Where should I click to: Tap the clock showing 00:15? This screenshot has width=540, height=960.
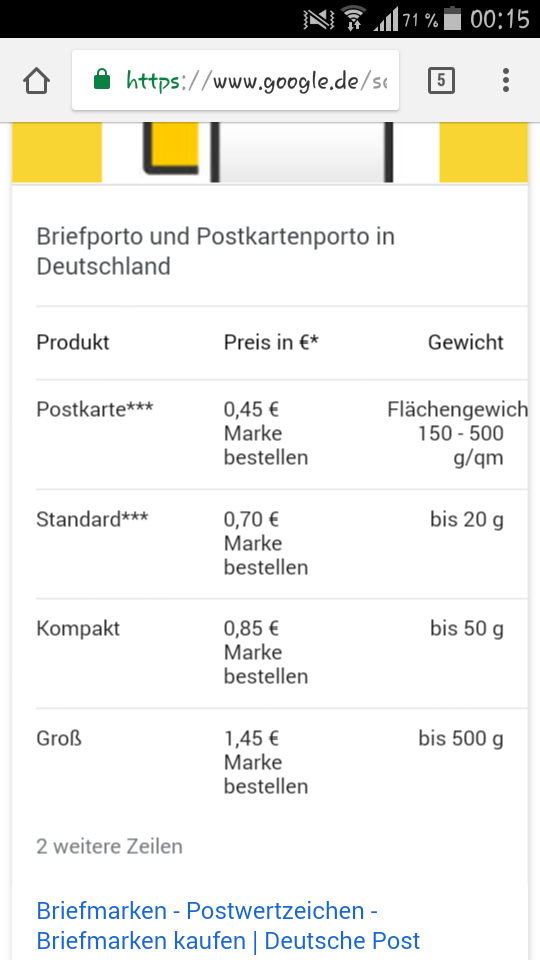(500, 19)
